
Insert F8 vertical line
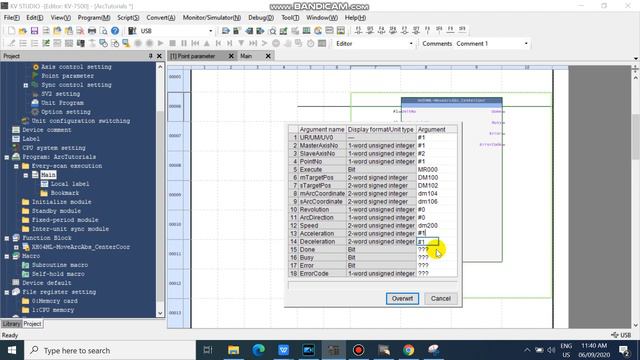(x=427, y=30)
